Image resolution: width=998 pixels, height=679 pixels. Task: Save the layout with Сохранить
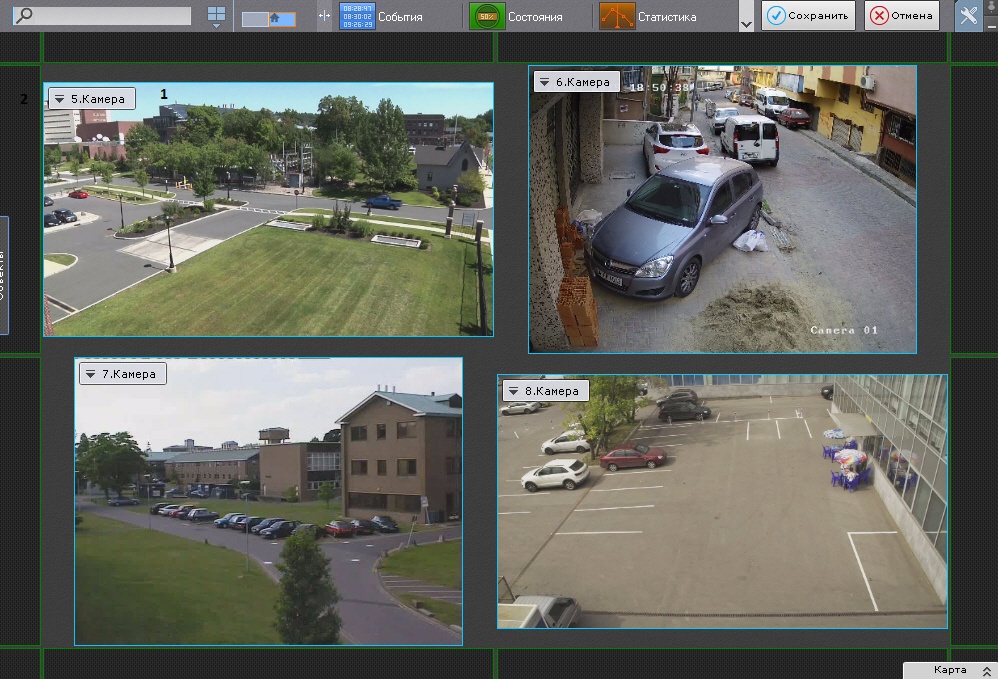point(808,16)
